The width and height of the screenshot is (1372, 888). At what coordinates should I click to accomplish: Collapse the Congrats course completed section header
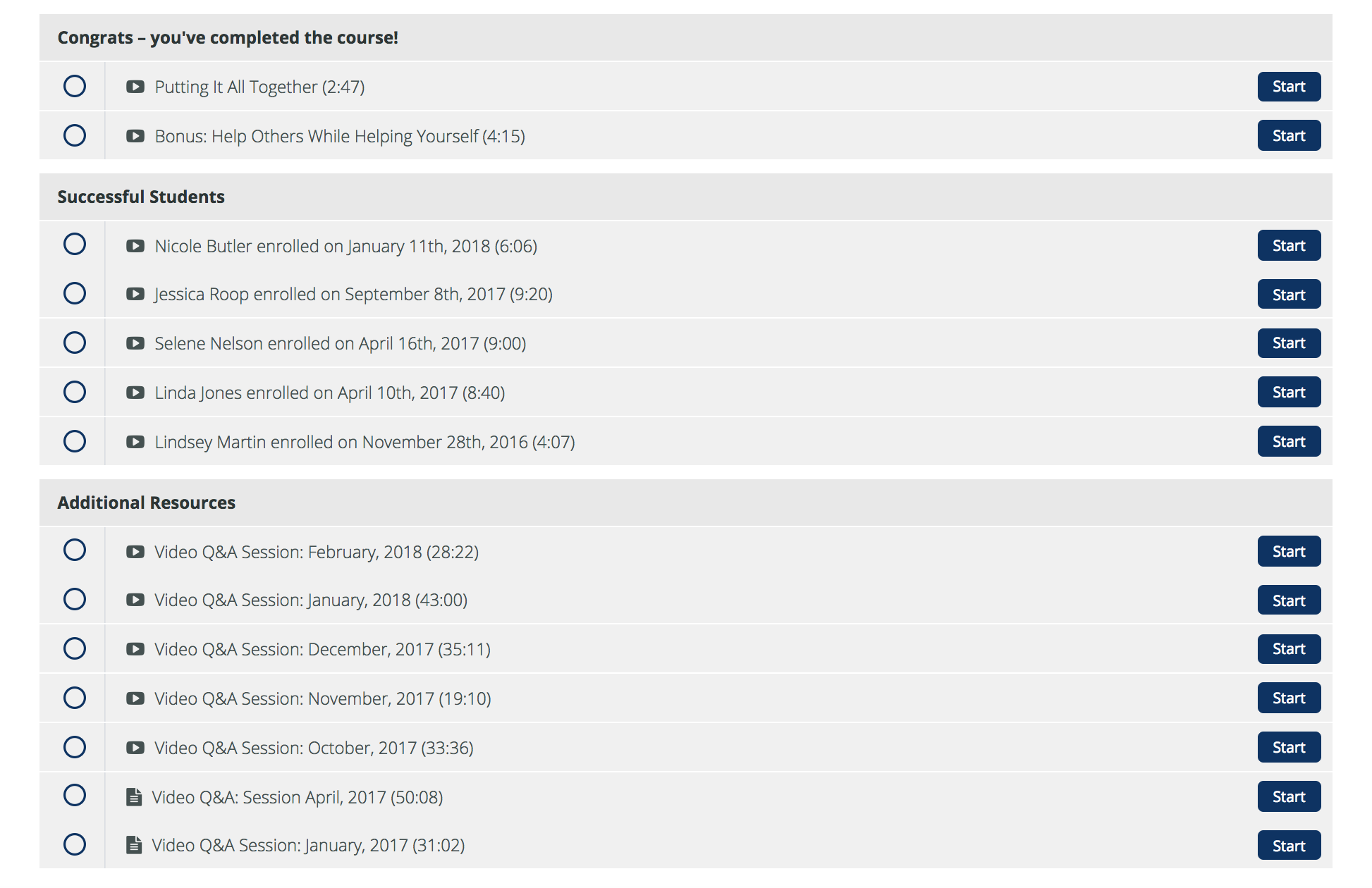click(x=685, y=37)
